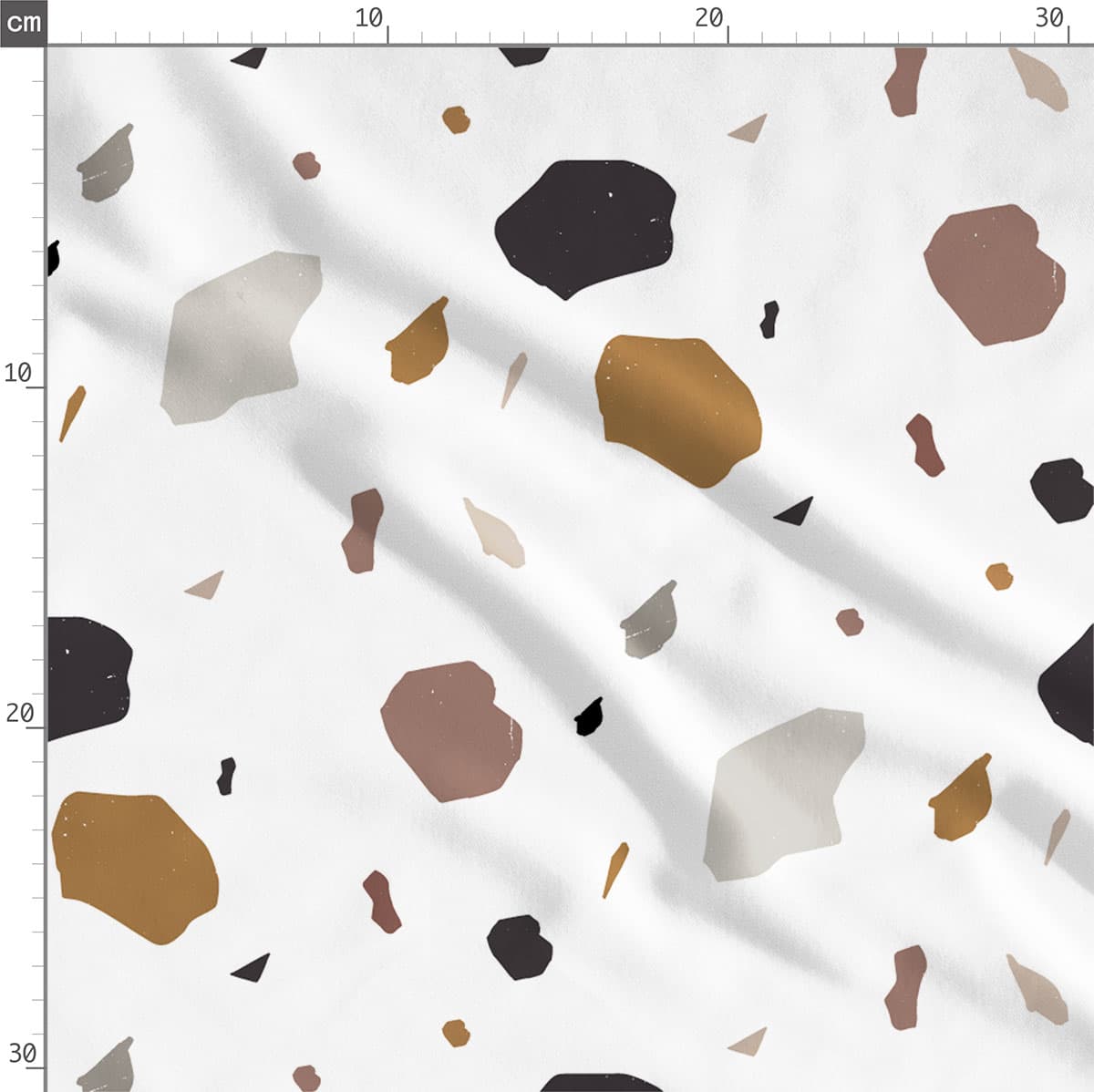Click the 10 mark on left ruler
1094x1092 pixels.
tap(18, 373)
